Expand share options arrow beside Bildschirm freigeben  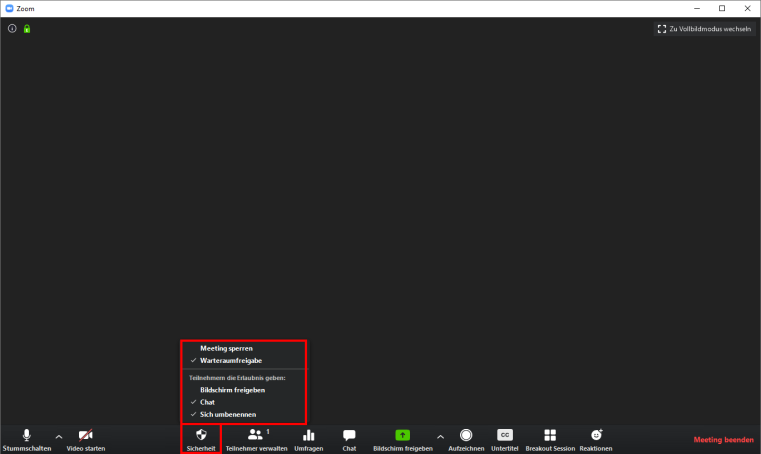click(x=440, y=437)
